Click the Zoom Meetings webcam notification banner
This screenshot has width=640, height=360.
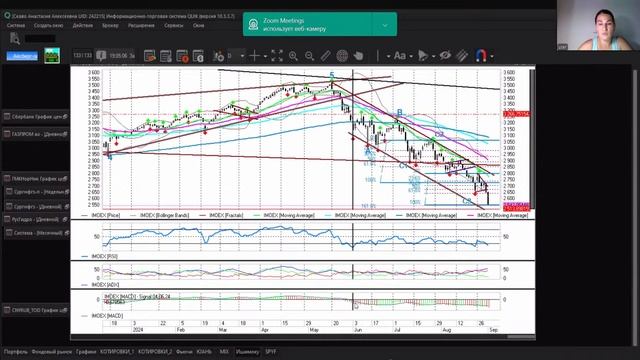pyautogui.click(x=320, y=24)
